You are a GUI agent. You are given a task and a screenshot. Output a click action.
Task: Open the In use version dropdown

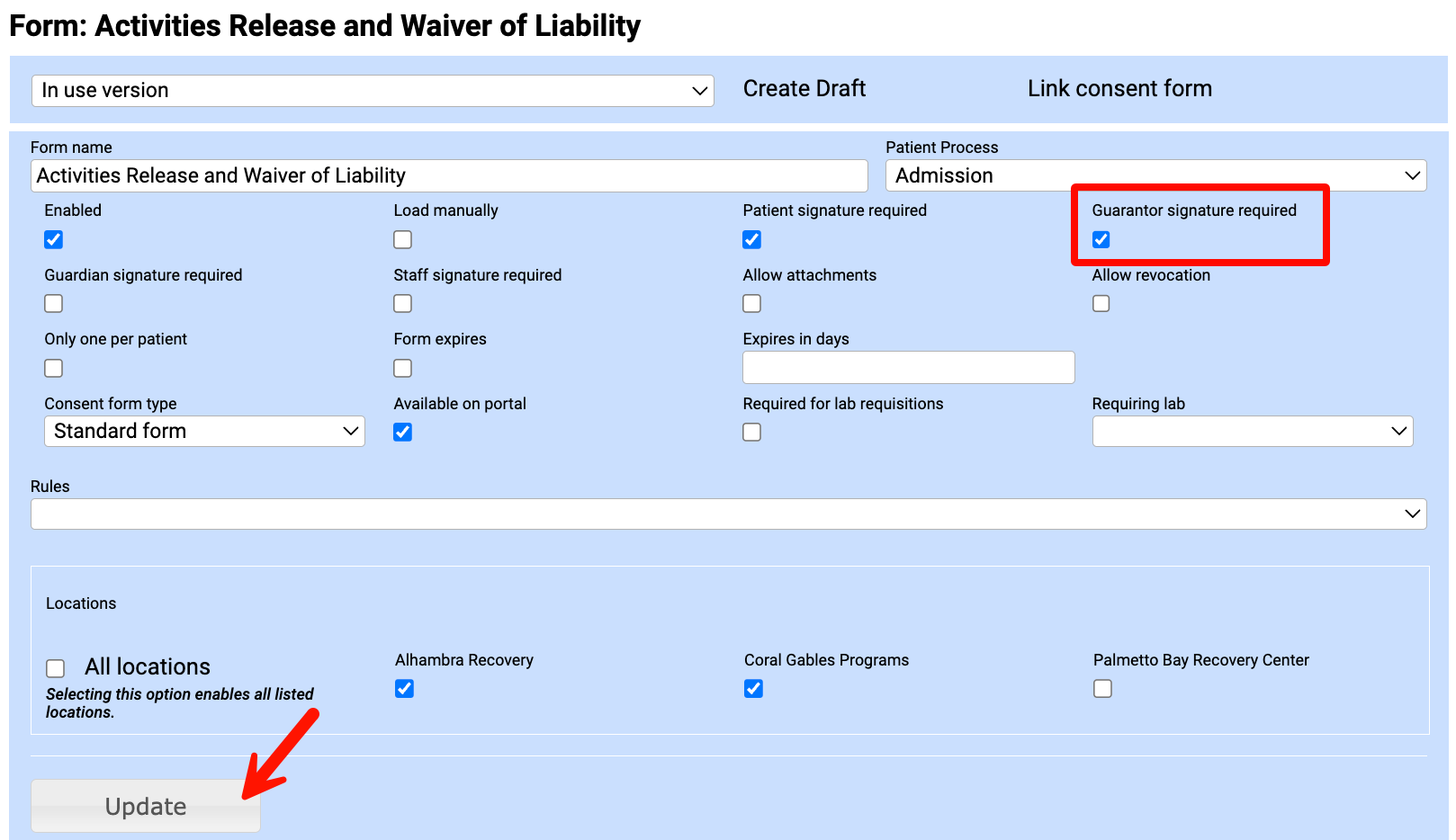click(x=373, y=91)
